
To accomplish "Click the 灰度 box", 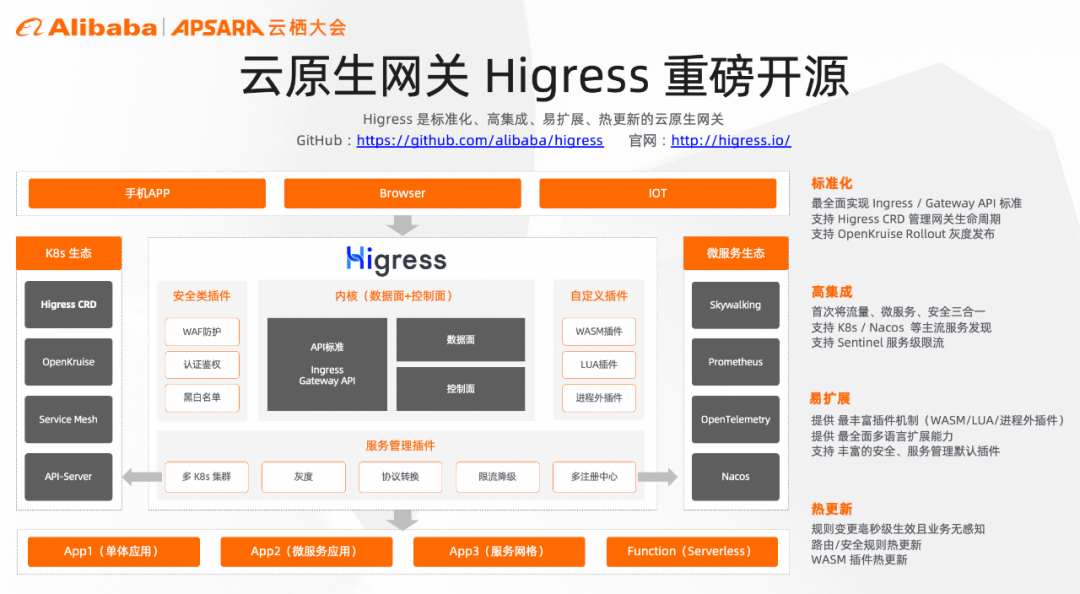I will coord(304,477).
